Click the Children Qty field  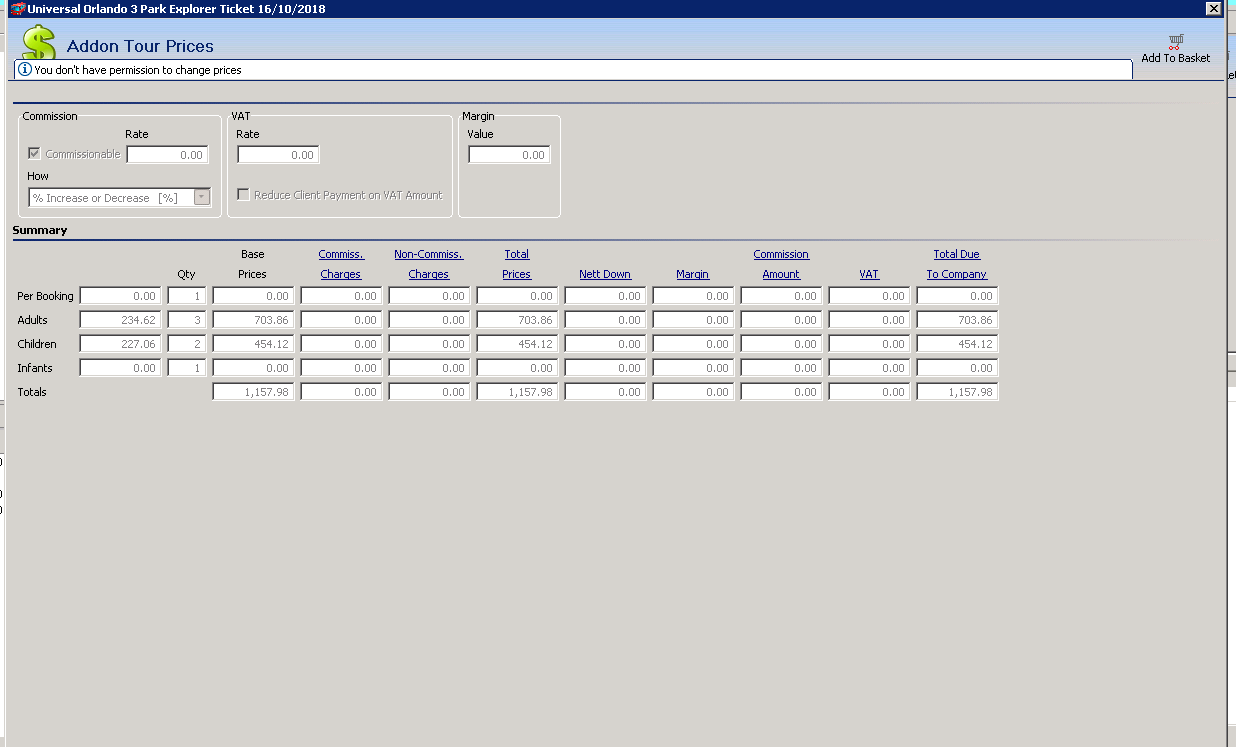(x=187, y=344)
